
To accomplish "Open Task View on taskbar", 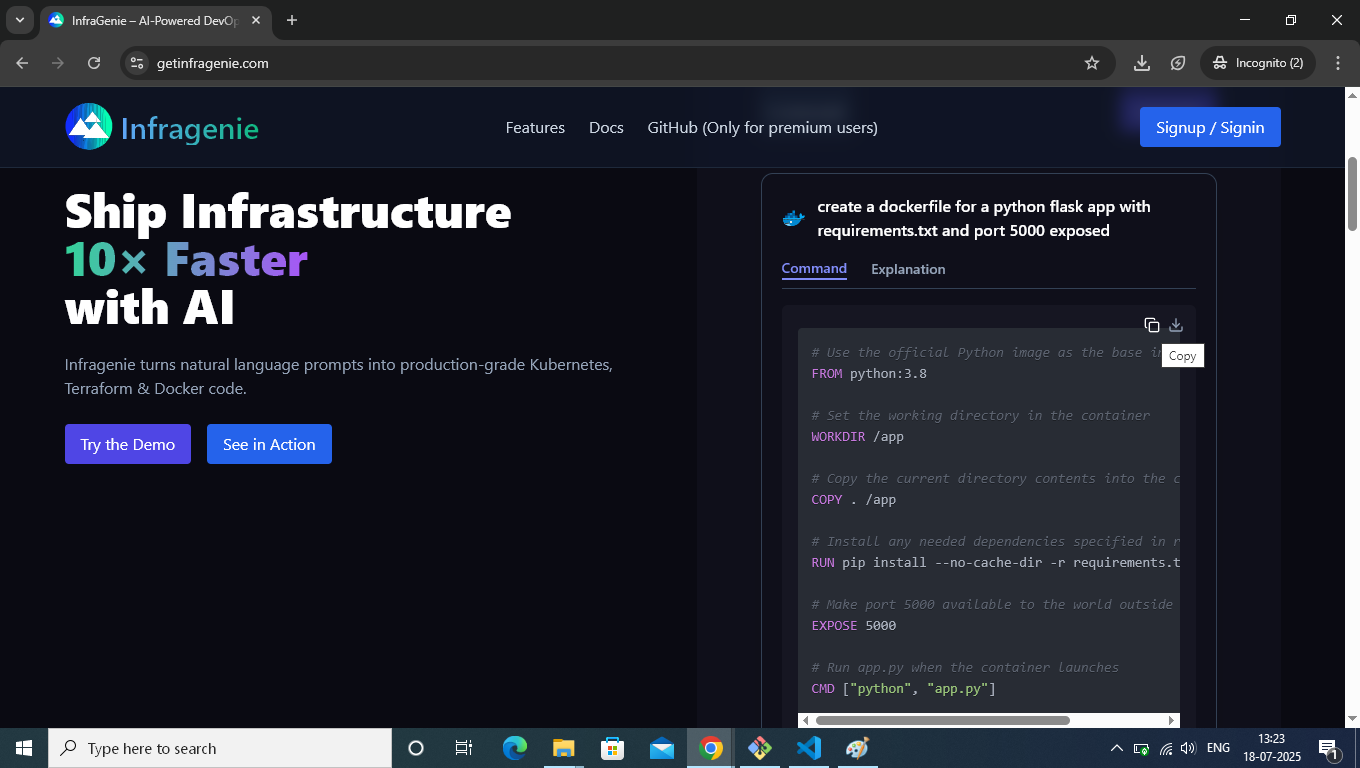I will pyautogui.click(x=464, y=748).
